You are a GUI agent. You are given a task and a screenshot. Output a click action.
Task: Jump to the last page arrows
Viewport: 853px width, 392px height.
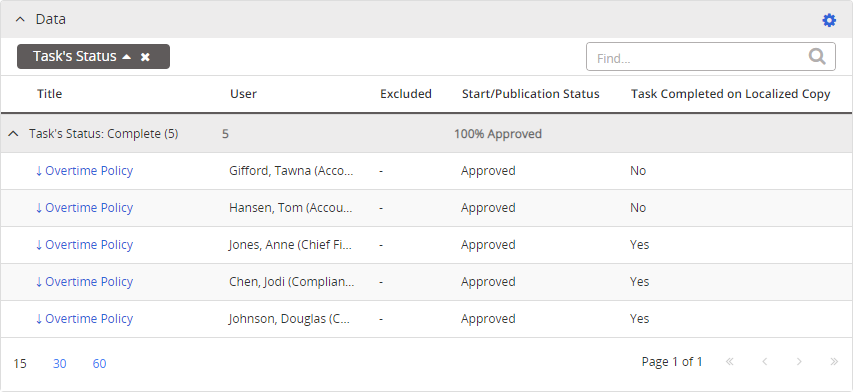tap(833, 362)
